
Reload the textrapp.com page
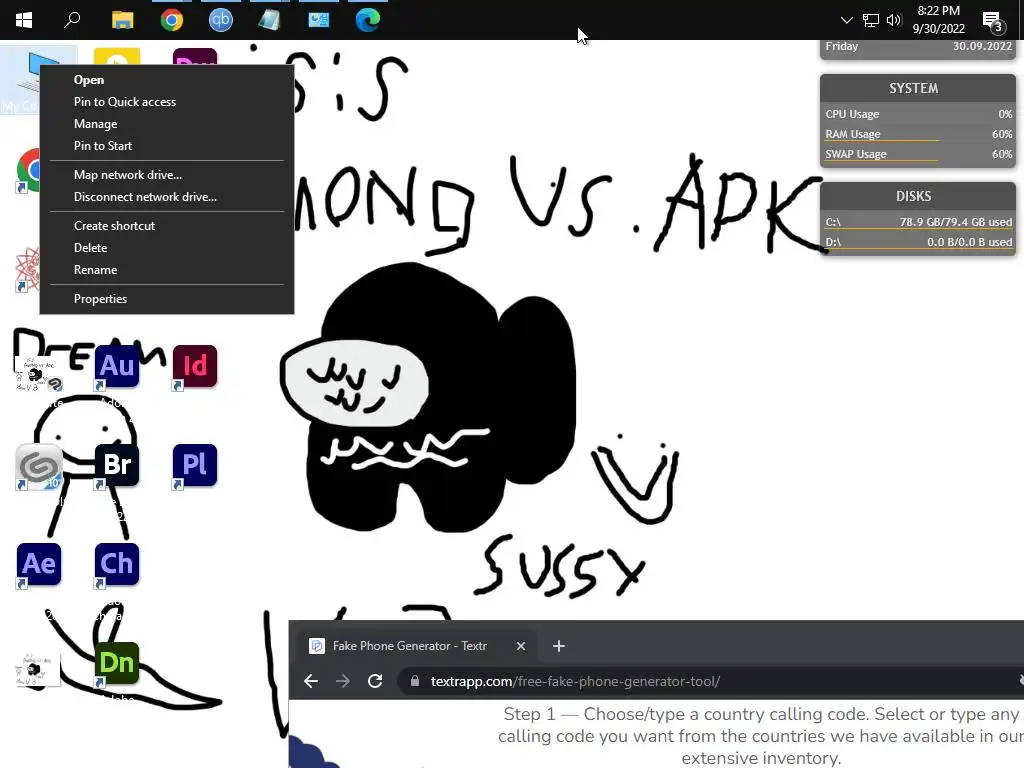(375, 681)
